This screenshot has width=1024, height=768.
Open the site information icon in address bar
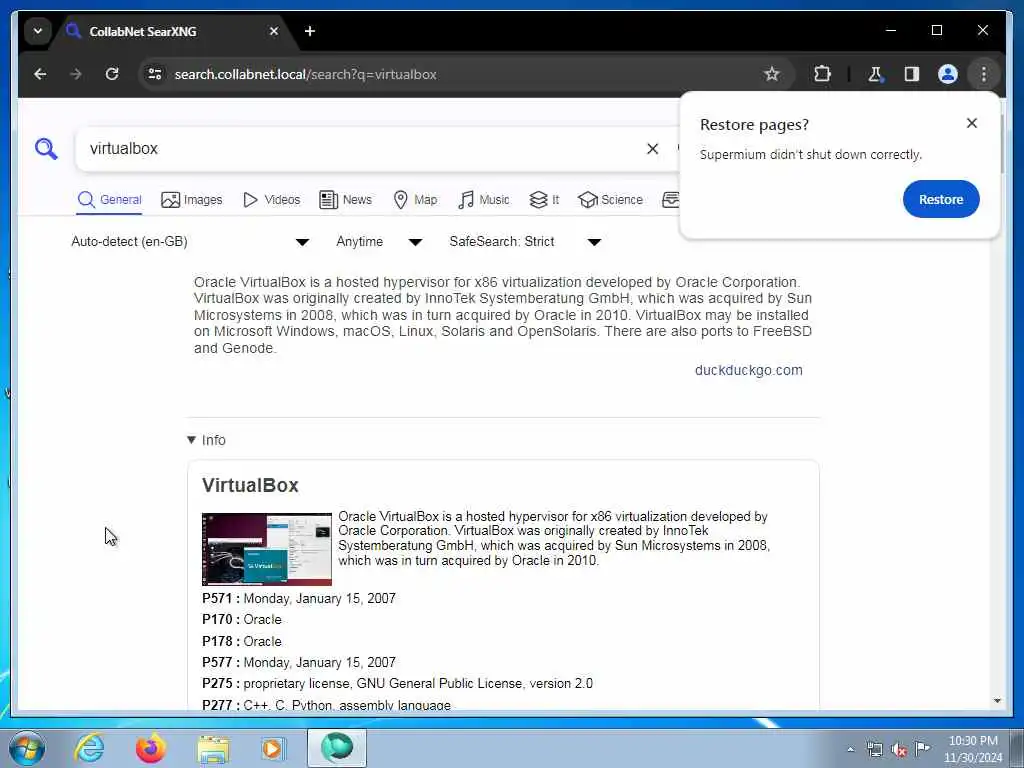pos(155,74)
